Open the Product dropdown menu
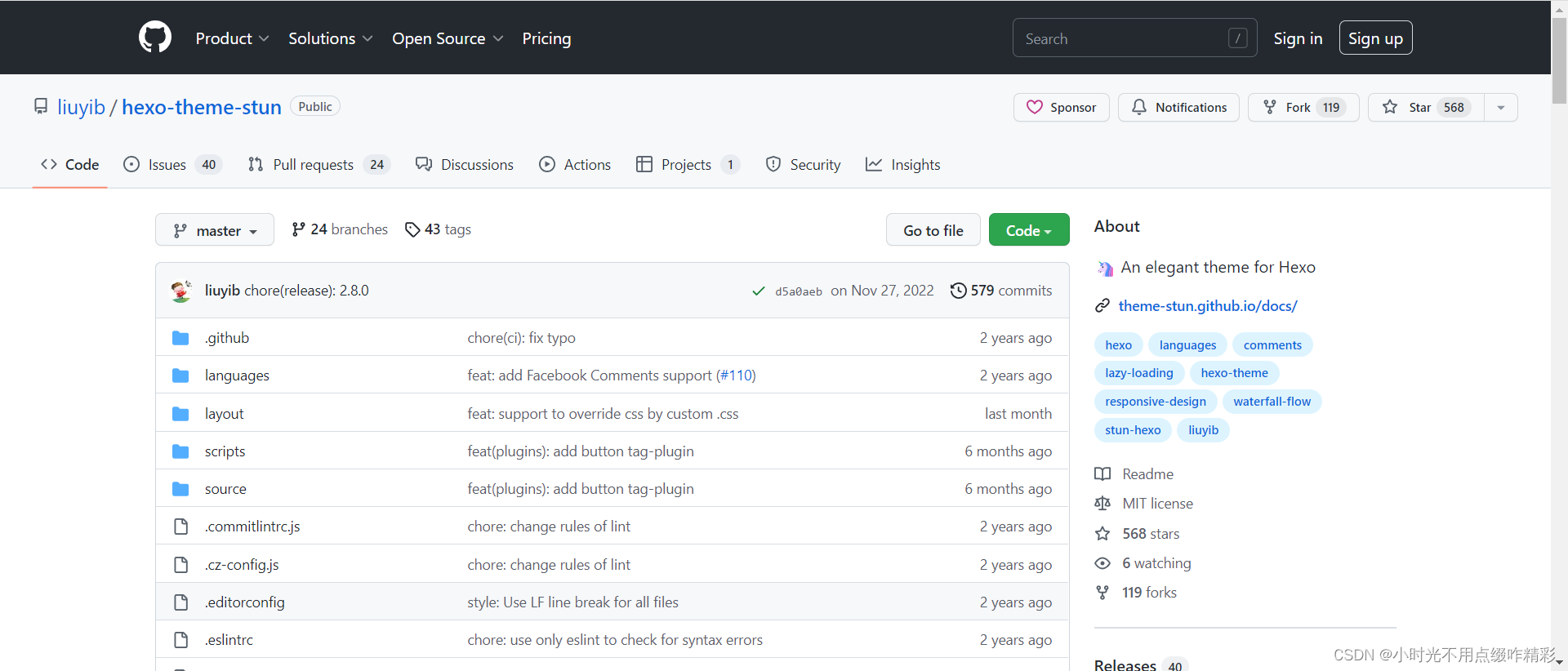Viewport: 1568px width, 671px height. (232, 38)
